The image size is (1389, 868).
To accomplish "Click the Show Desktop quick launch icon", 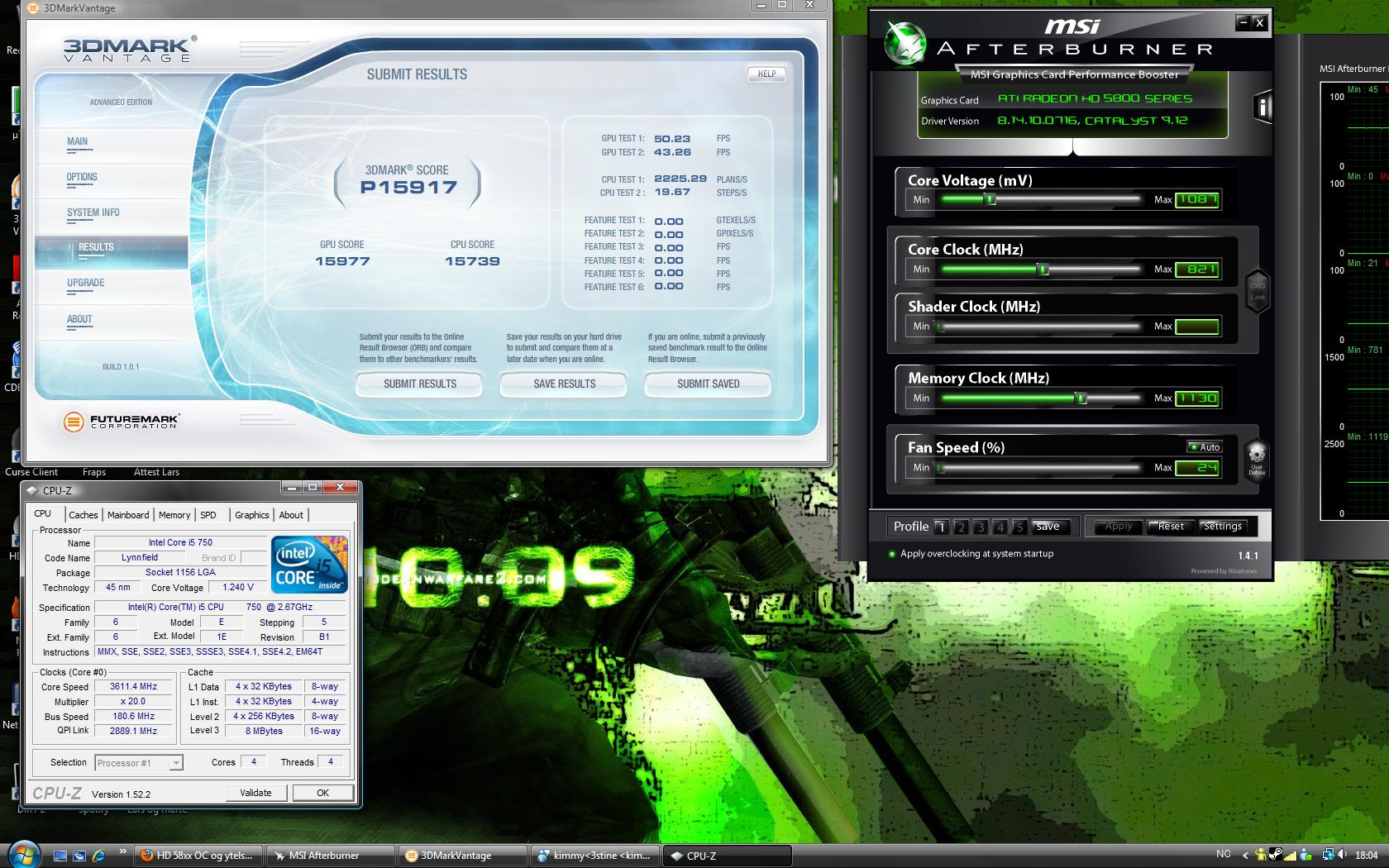I will point(60,856).
